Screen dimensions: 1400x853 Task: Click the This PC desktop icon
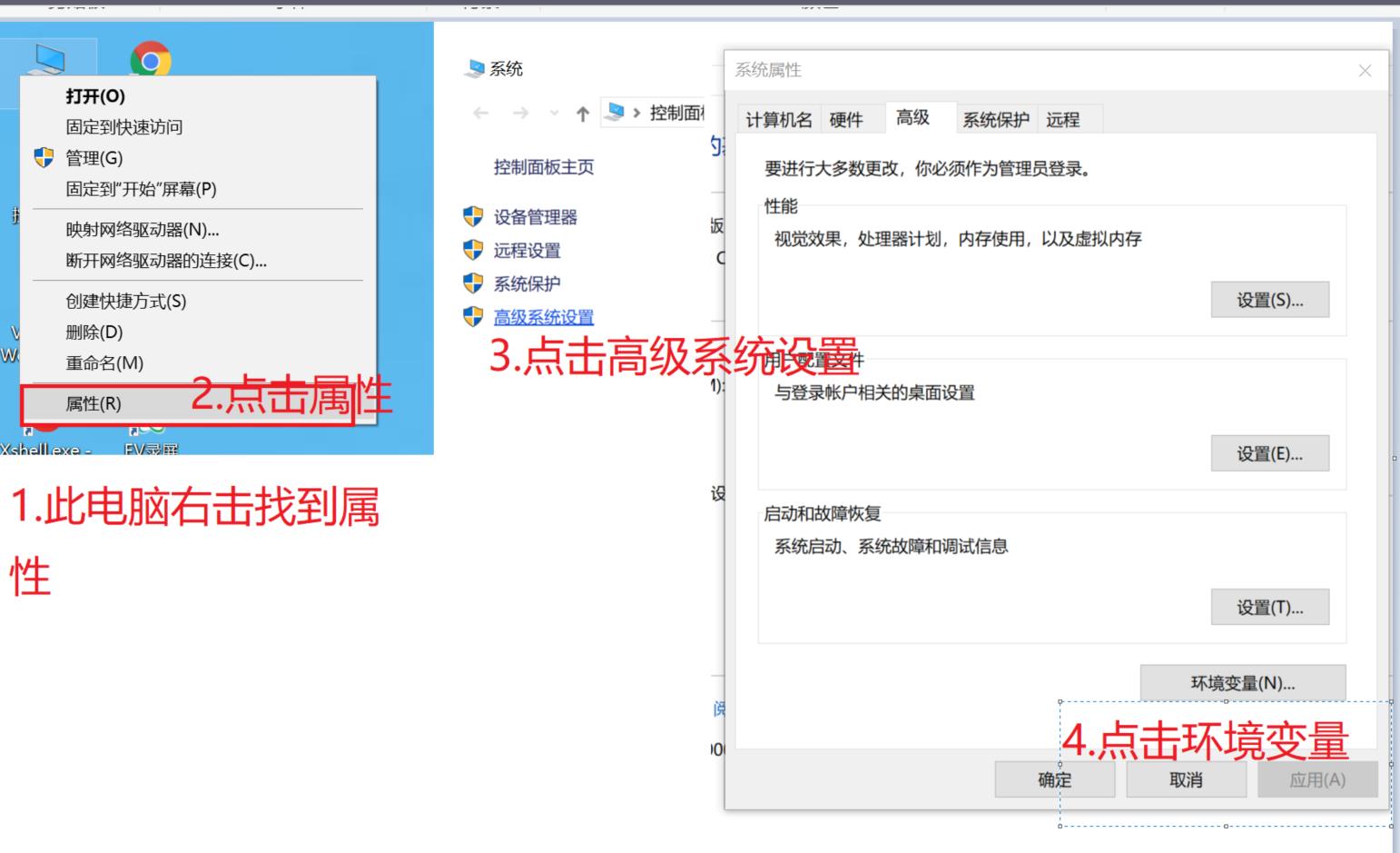47,59
